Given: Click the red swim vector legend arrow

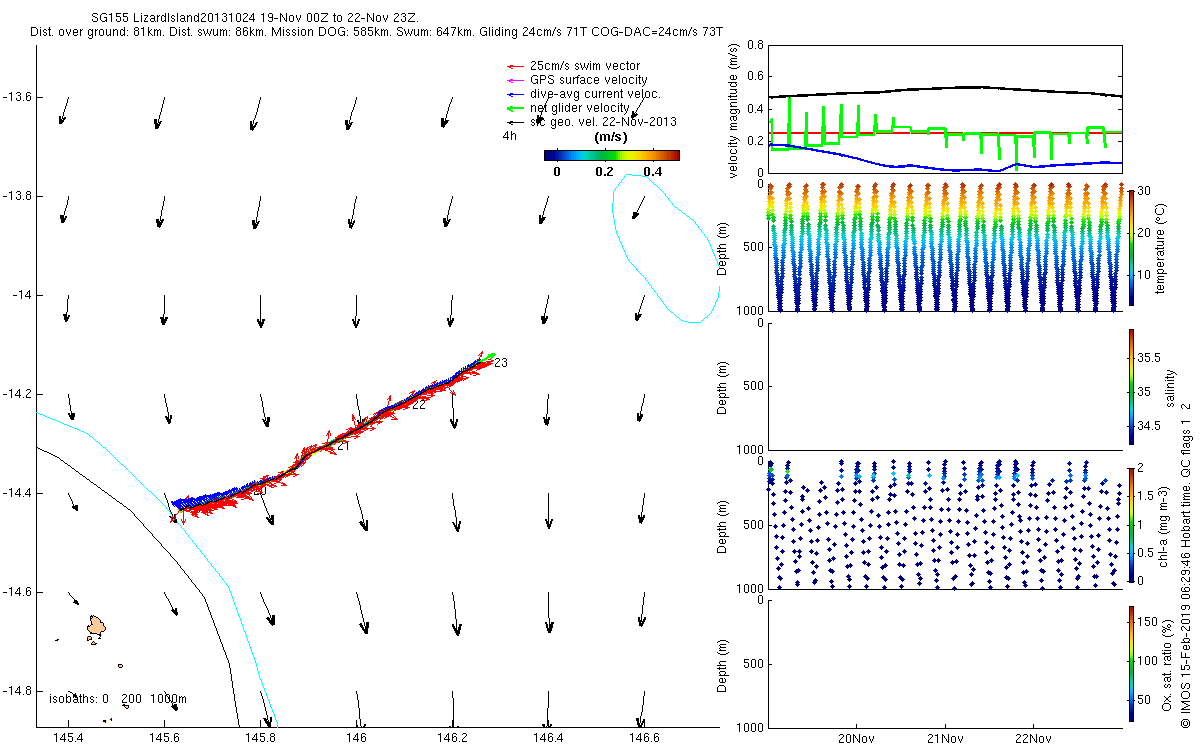Looking at the screenshot, I should [x=513, y=66].
